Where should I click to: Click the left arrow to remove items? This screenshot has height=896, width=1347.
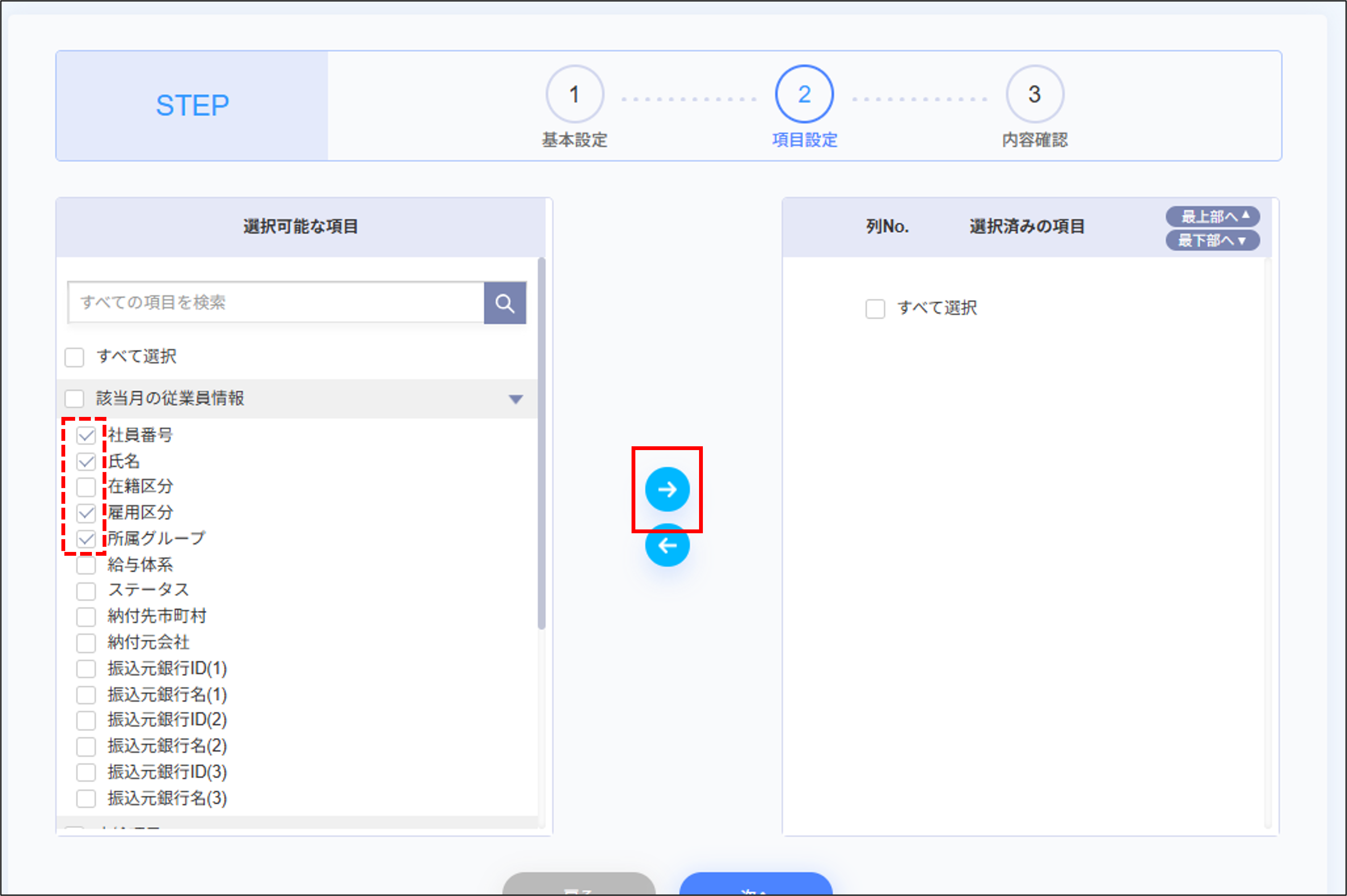667,546
